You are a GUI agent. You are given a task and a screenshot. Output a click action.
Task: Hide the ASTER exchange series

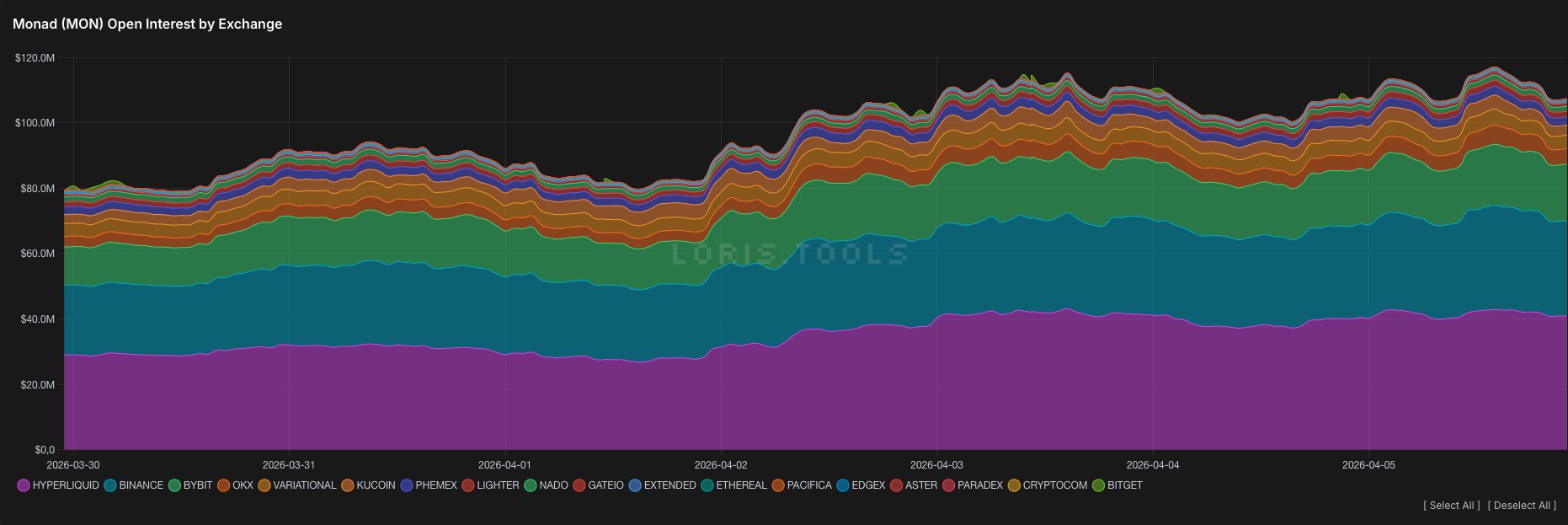coord(897,485)
